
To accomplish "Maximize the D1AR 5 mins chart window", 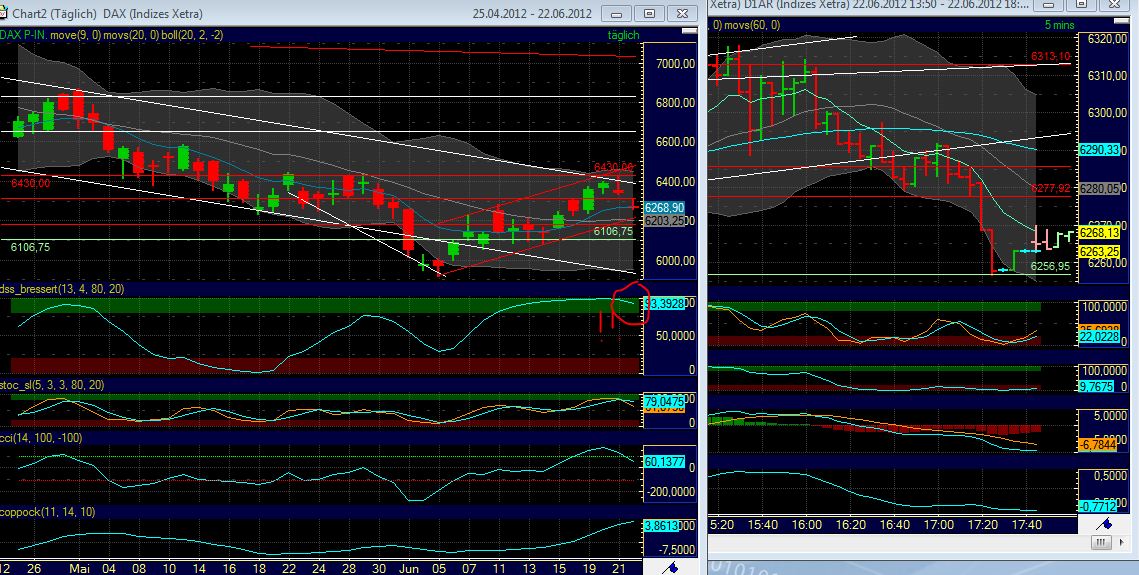I will click(x=1081, y=4).
